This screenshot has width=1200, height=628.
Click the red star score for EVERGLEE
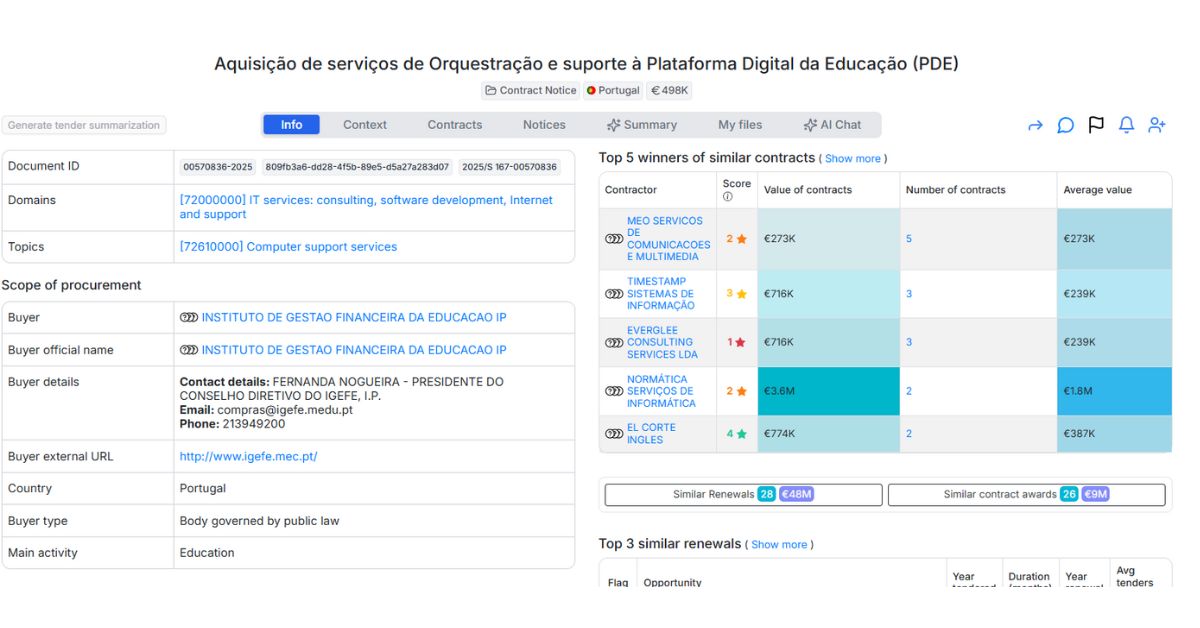(740, 342)
